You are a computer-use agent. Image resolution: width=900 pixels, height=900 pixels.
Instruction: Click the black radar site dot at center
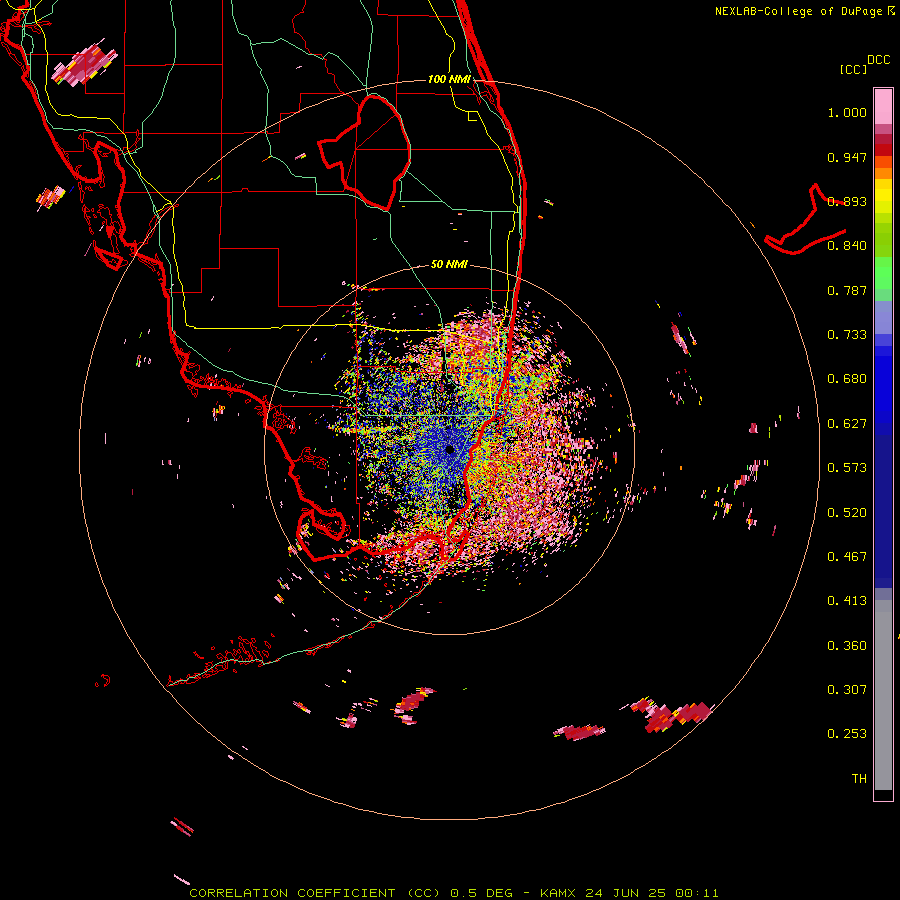click(x=450, y=450)
